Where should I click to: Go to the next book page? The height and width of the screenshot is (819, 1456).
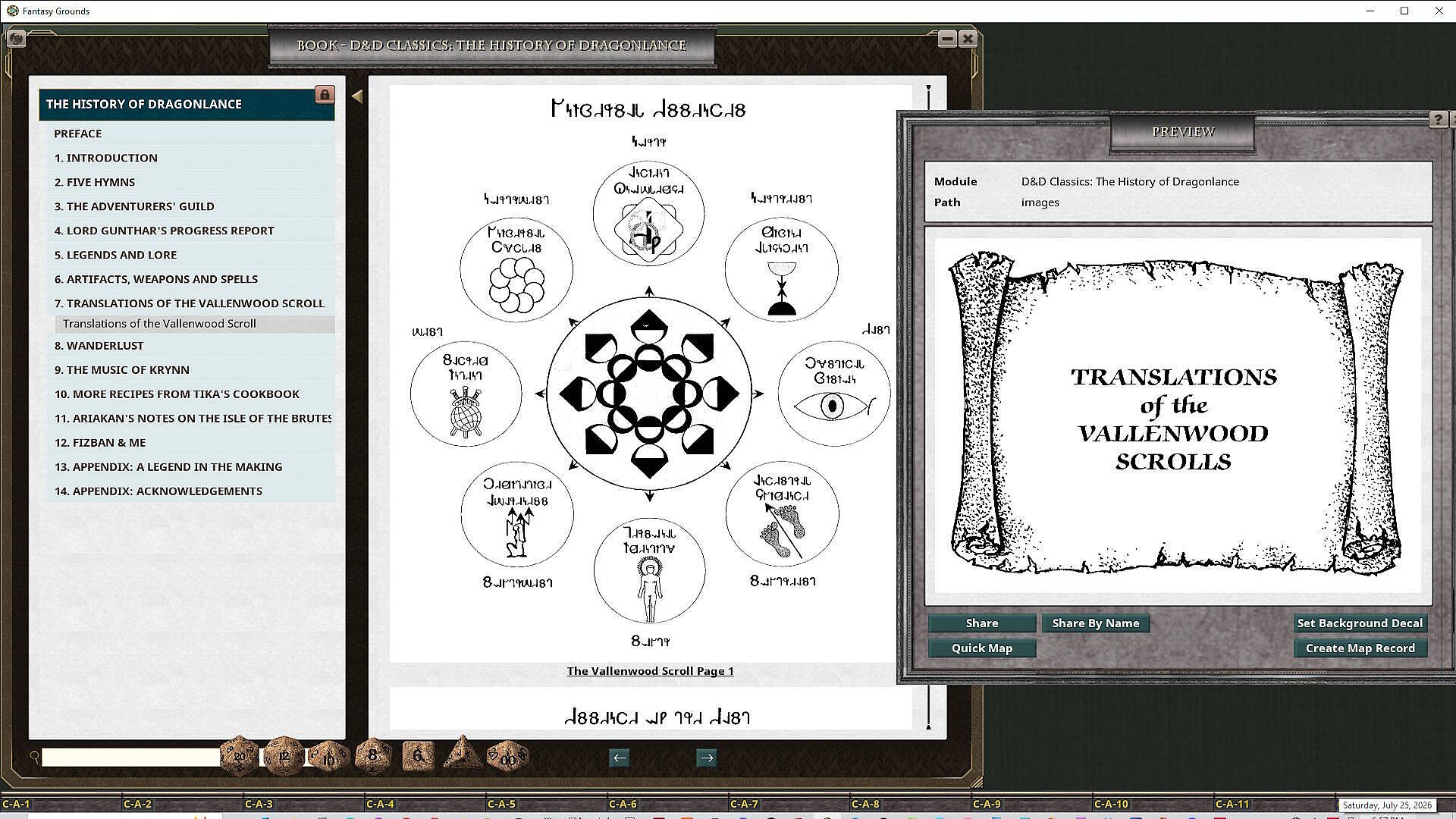click(707, 758)
